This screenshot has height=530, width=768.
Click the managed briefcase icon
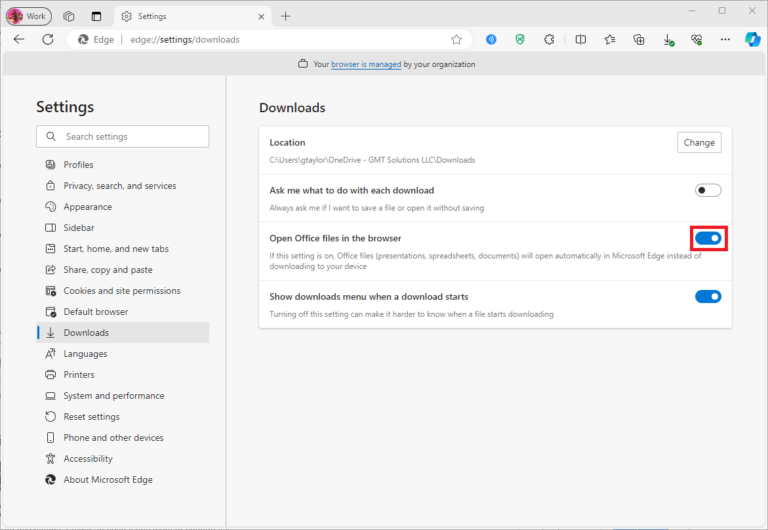click(x=303, y=64)
